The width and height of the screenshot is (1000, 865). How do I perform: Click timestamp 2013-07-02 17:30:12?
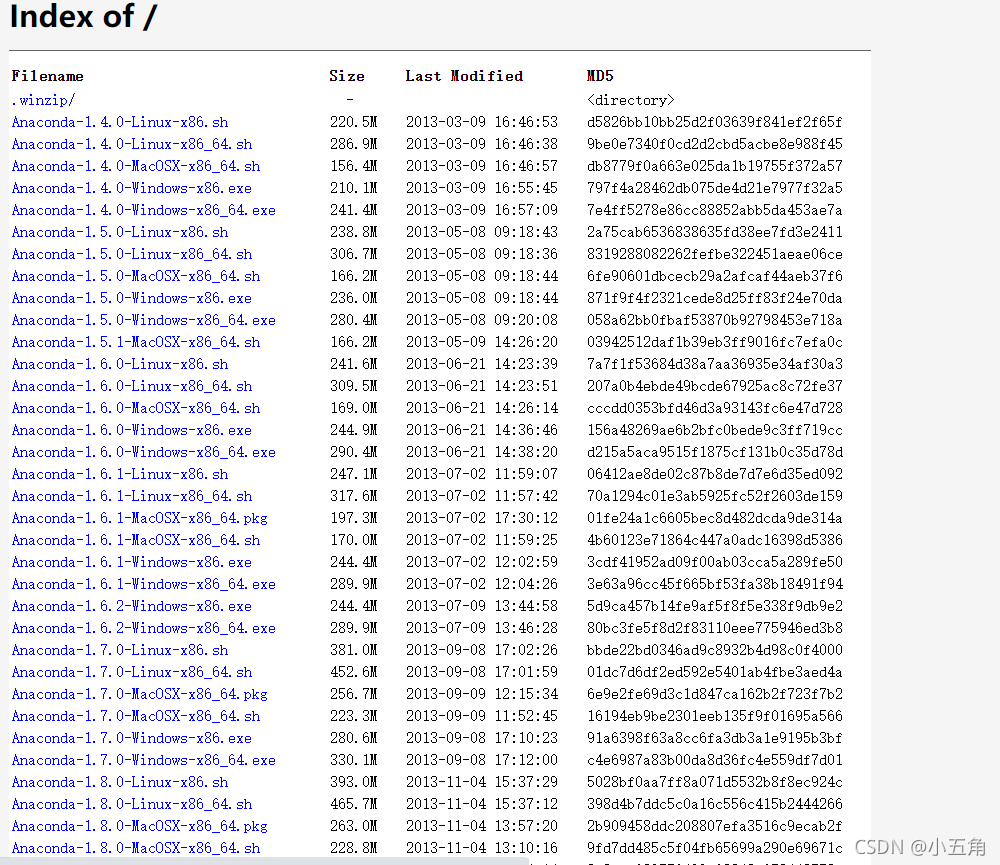(x=482, y=519)
